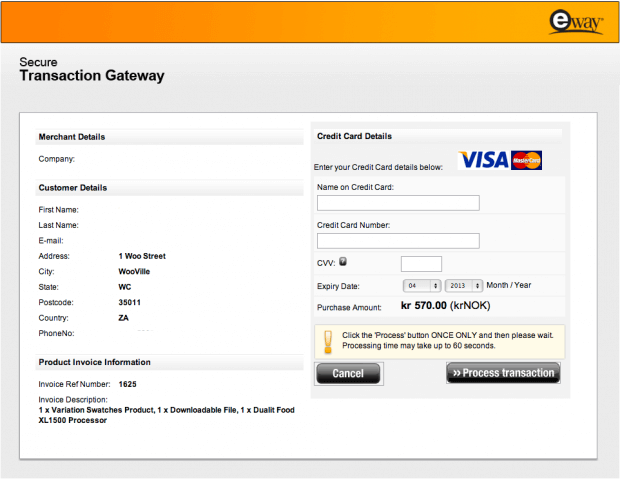Click the Process transaction button
Image resolution: width=620 pixels, height=479 pixels.
(503, 373)
